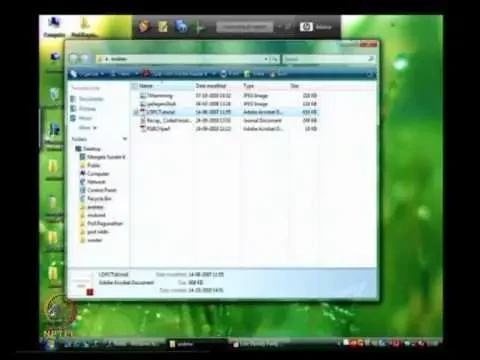Select Computer in folder tree

click(x=95, y=174)
